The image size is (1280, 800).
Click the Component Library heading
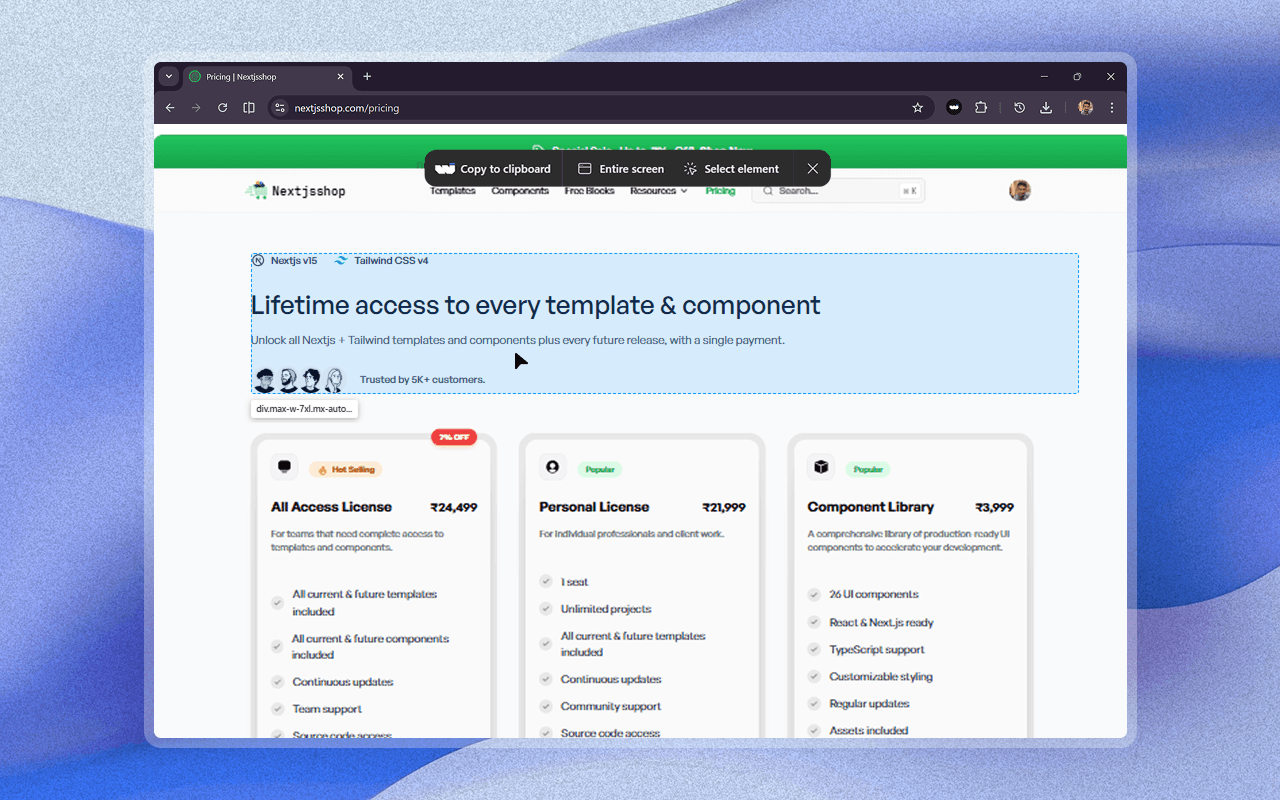871,507
